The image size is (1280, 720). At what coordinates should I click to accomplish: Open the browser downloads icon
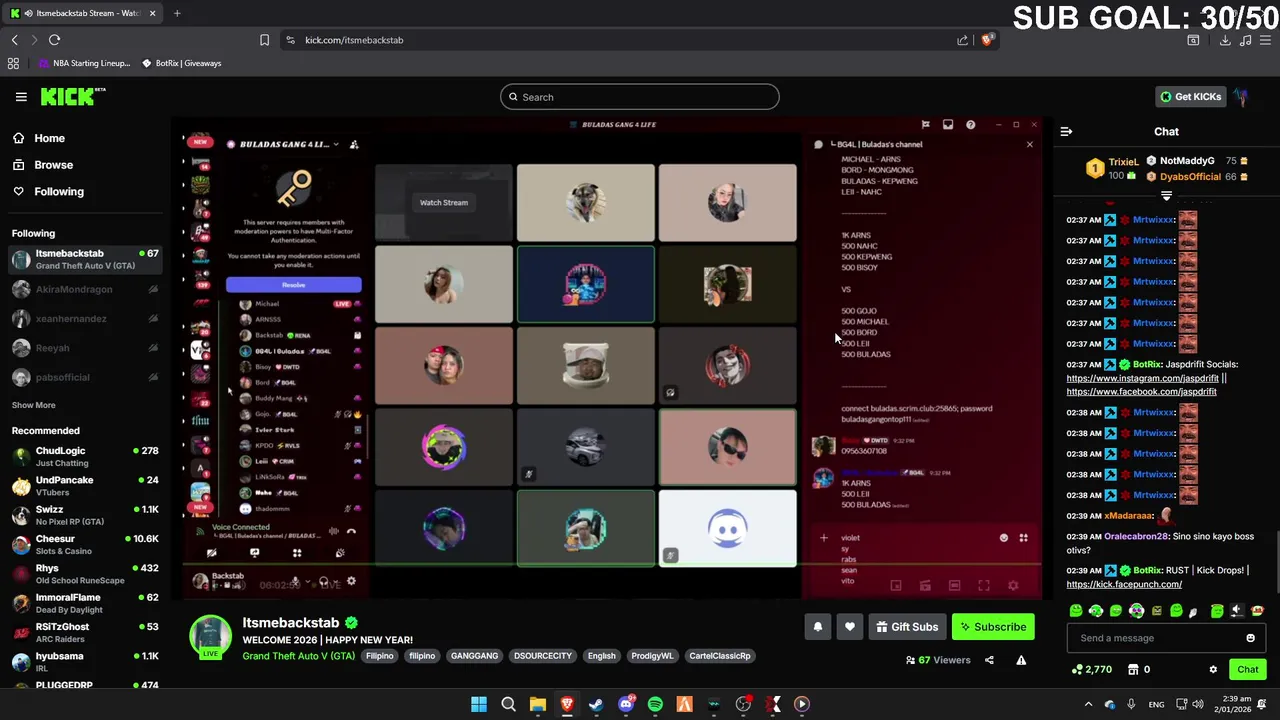coord(1224,40)
